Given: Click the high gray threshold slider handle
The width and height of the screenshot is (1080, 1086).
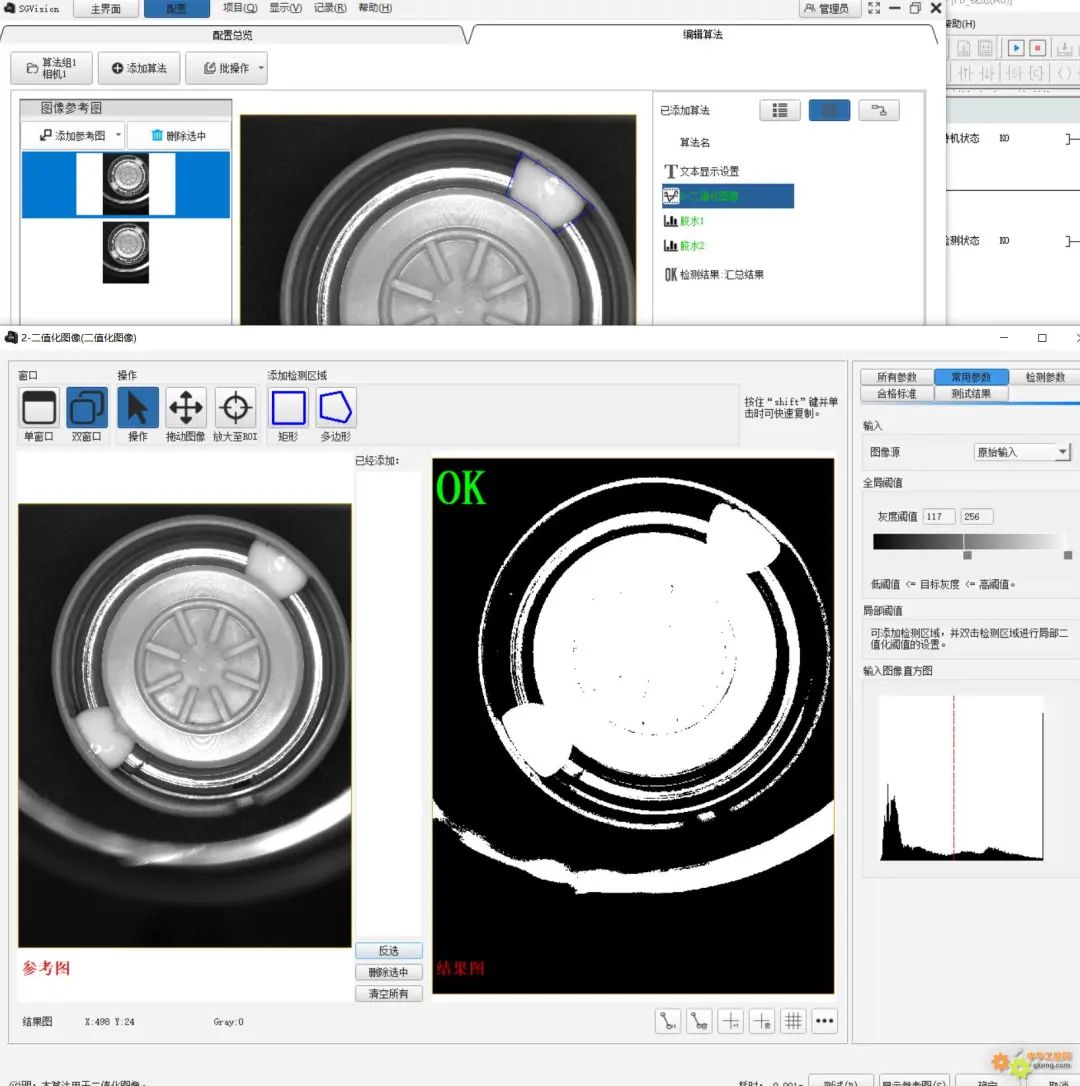Looking at the screenshot, I should pos(1068,555).
